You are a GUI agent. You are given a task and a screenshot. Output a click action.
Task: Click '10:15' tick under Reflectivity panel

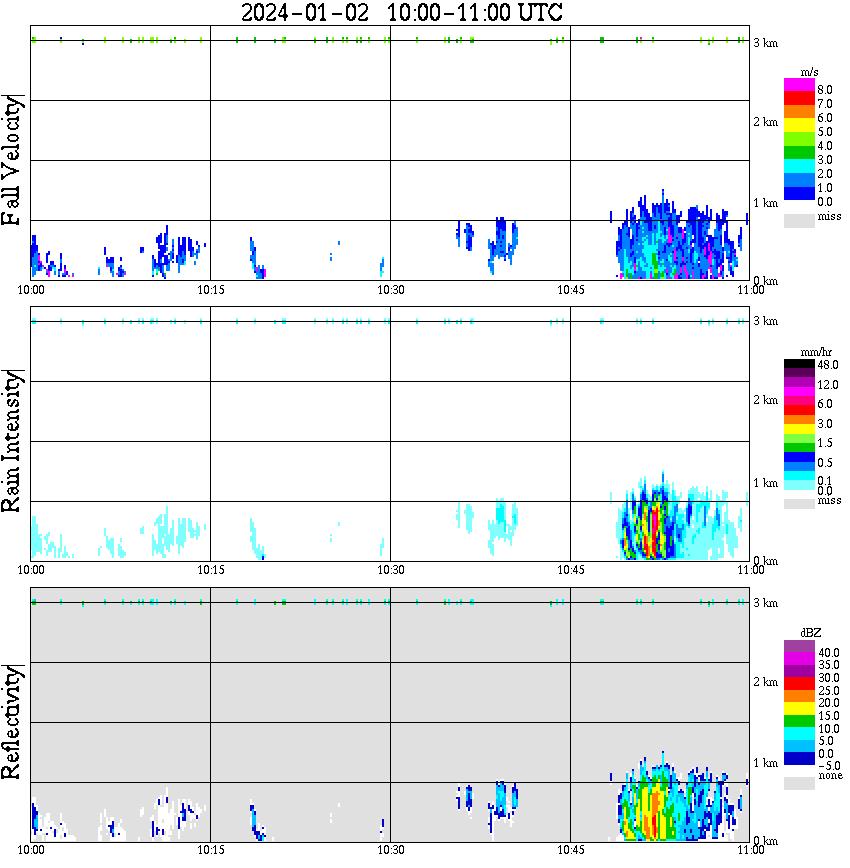pos(211,850)
